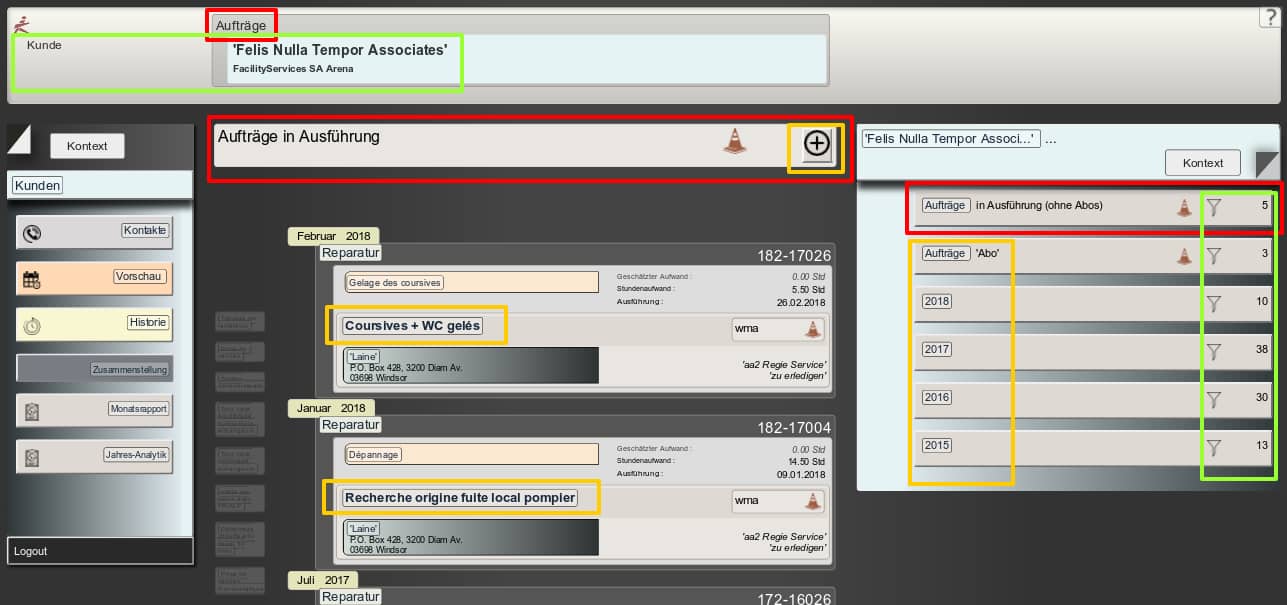Select Kunden in the left navigation
The width and height of the screenshot is (1287, 605).
[38, 185]
